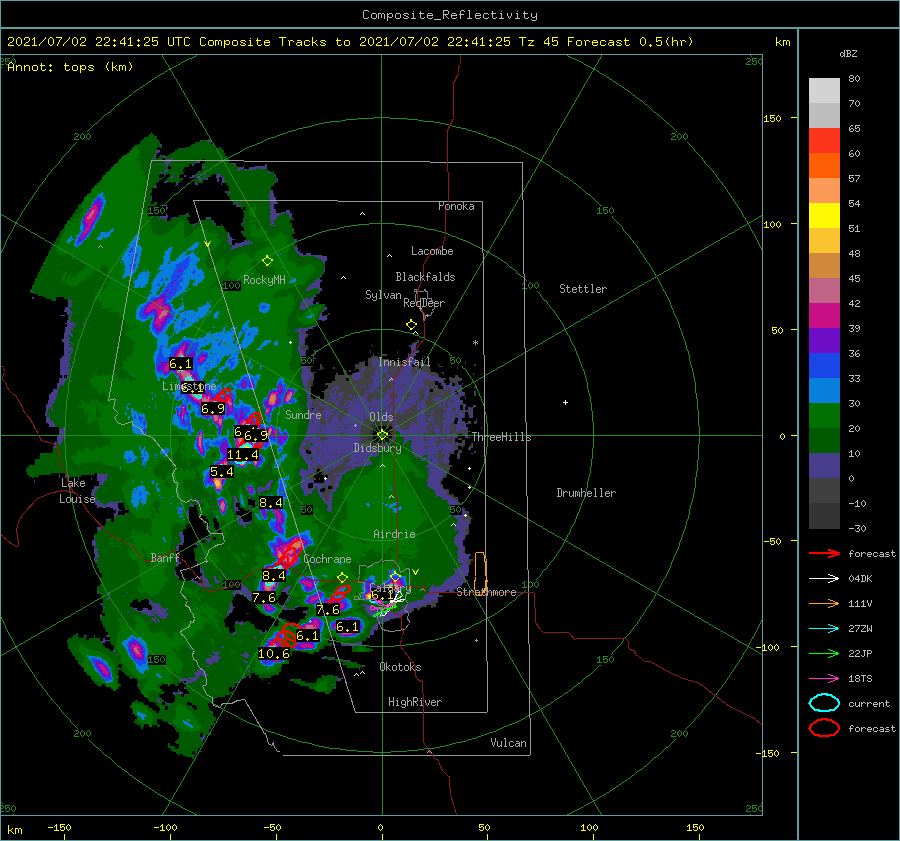Image resolution: width=900 pixels, height=841 pixels.
Task: Click the storm top label 11.4
Action: click(x=243, y=455)
